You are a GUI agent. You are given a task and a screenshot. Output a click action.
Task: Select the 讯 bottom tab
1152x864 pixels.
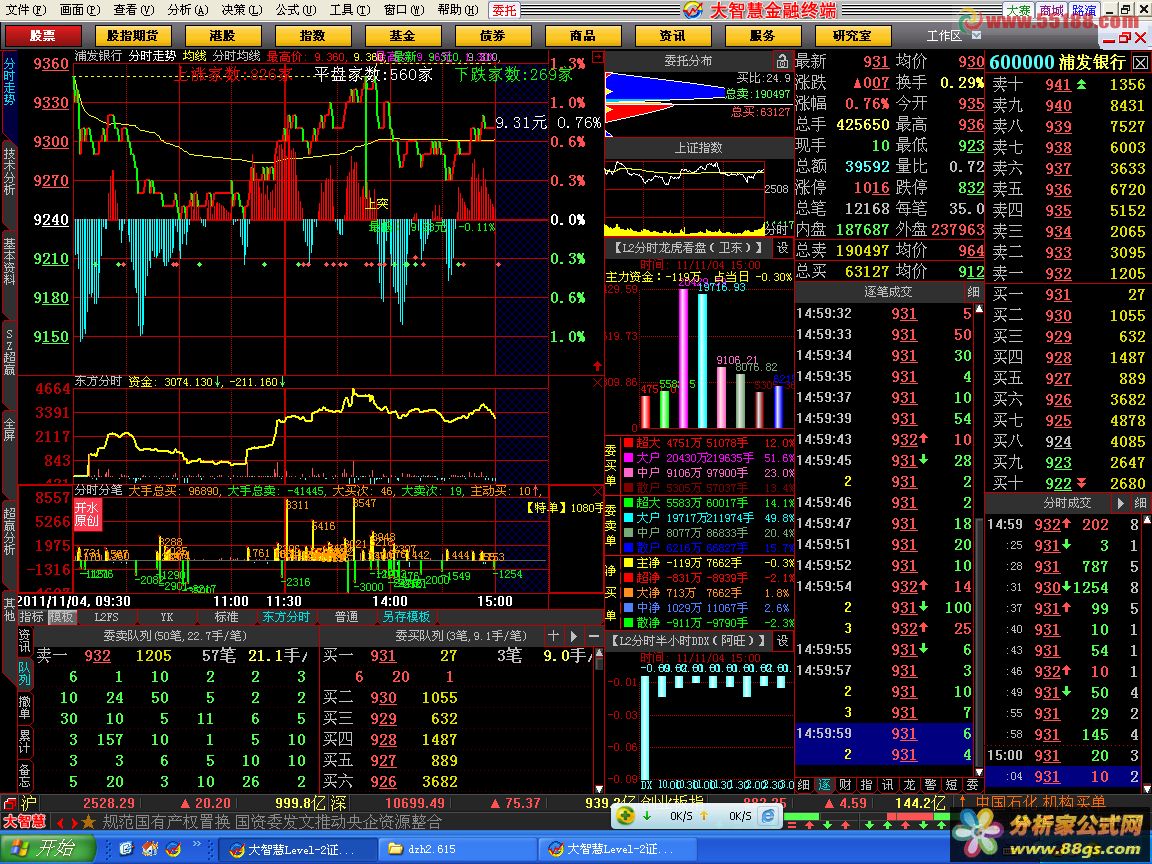[x=888, y=785]
